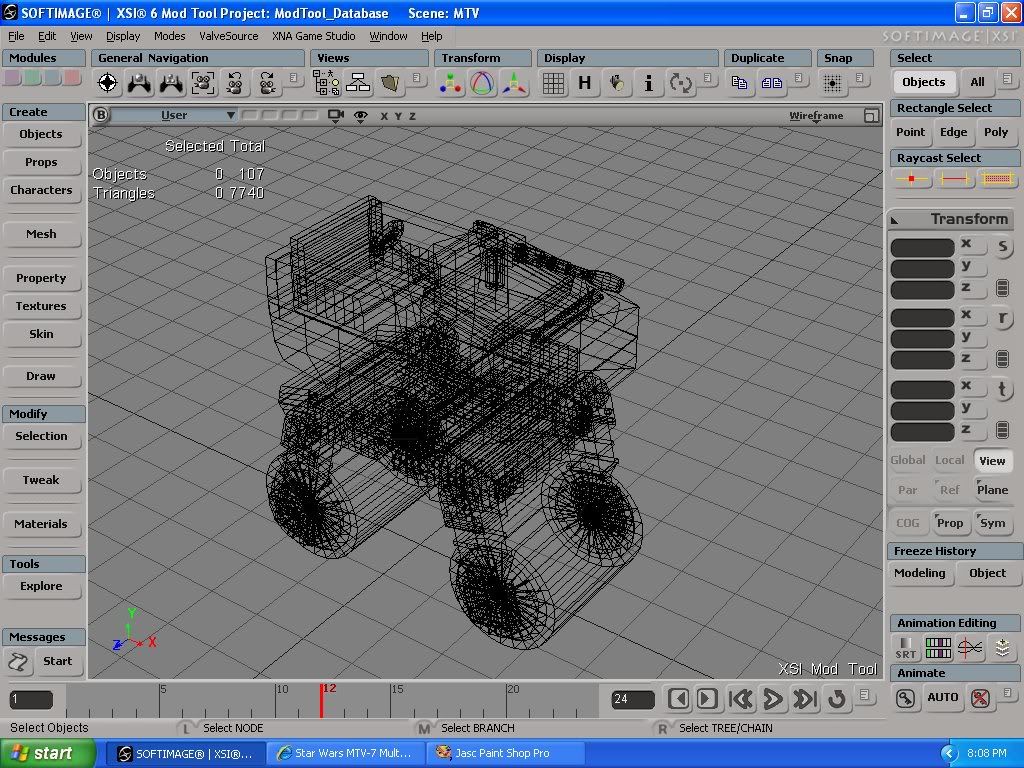Click the camera icon in viewport bar

click(x=336, y=116)
